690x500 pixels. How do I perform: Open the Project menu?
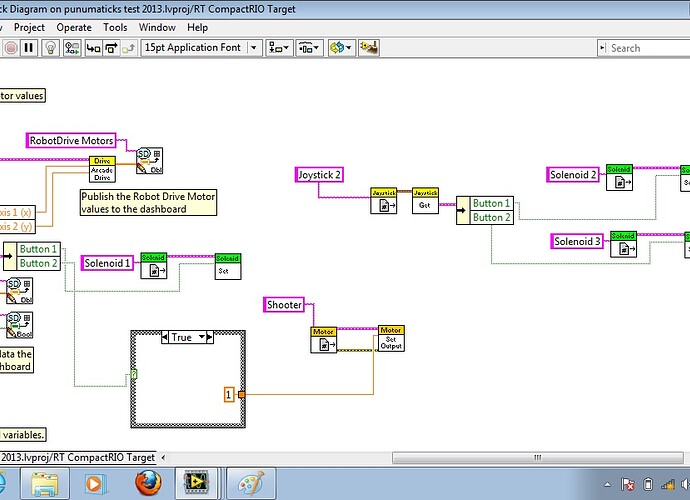(x=29, y=27)
